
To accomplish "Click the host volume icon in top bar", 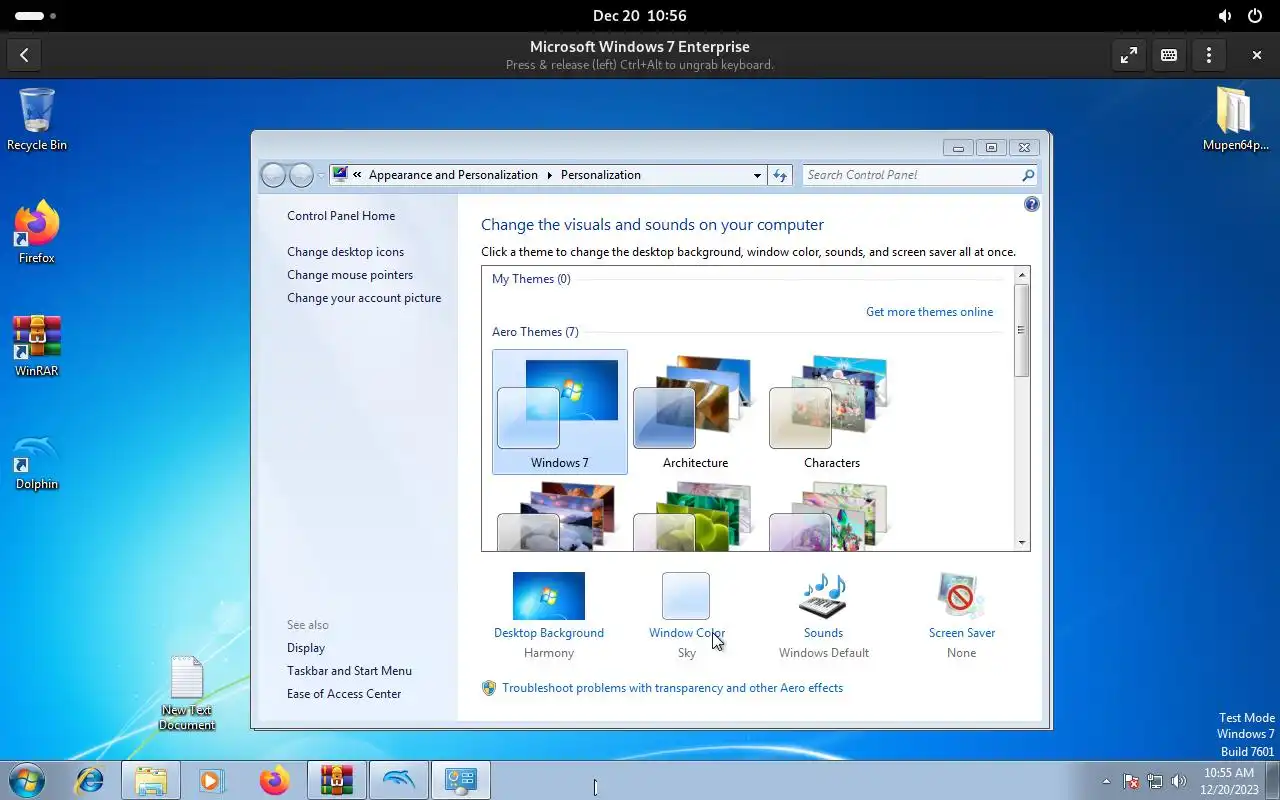I will (x=1225, y=16).
